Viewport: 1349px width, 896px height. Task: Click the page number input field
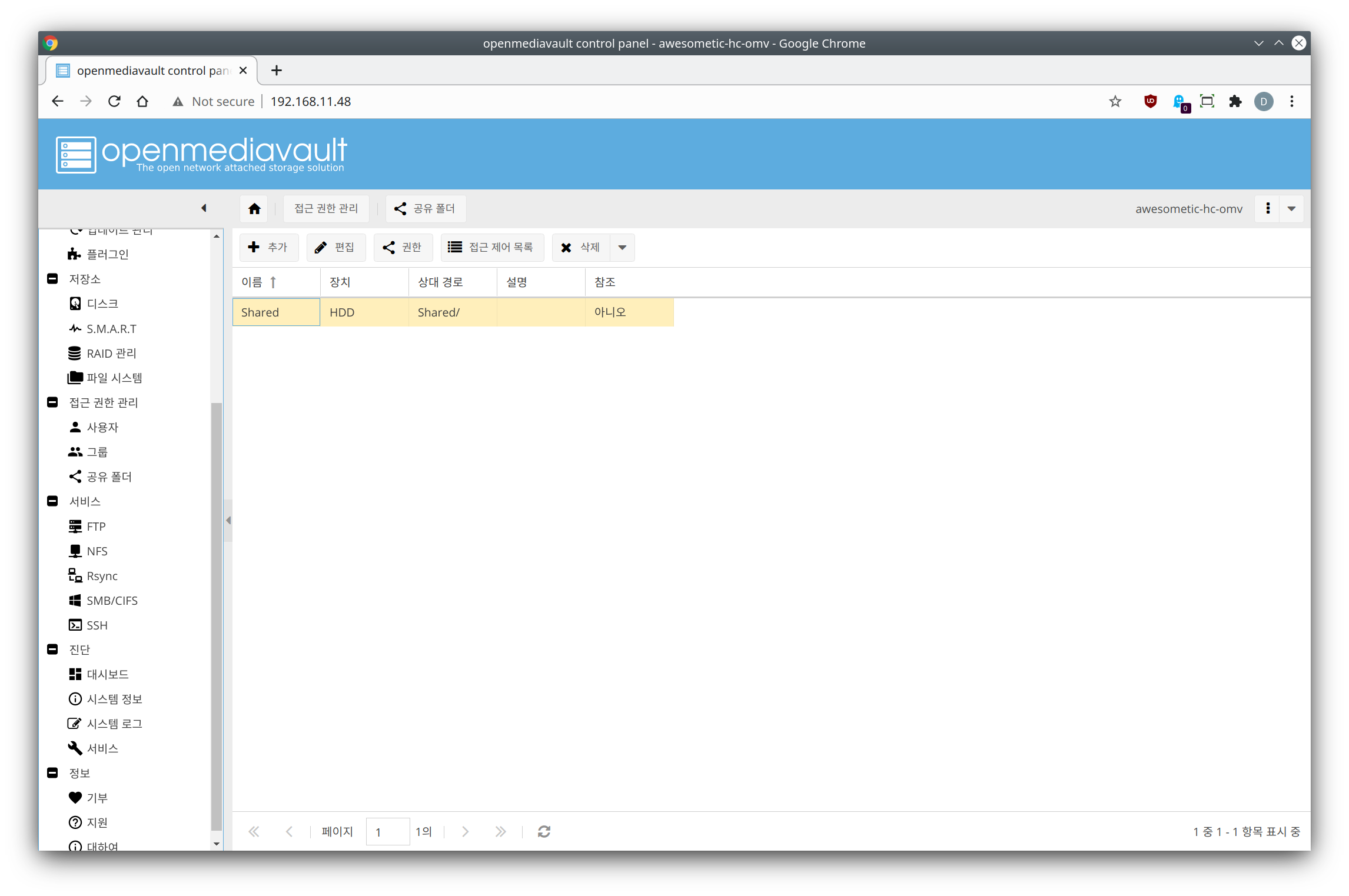click(387, 832)
